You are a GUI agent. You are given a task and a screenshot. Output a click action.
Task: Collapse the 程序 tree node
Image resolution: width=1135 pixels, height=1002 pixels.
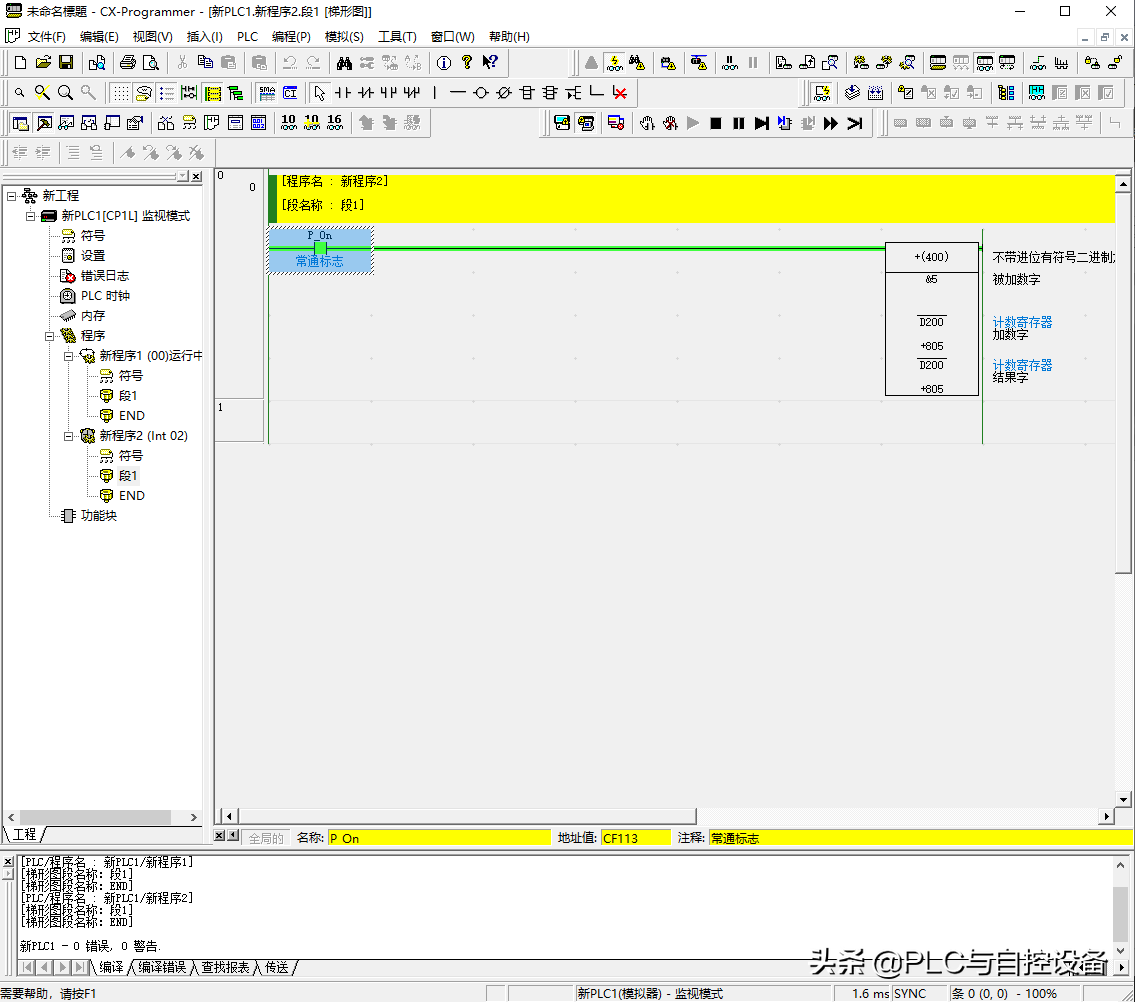[50, 336]
